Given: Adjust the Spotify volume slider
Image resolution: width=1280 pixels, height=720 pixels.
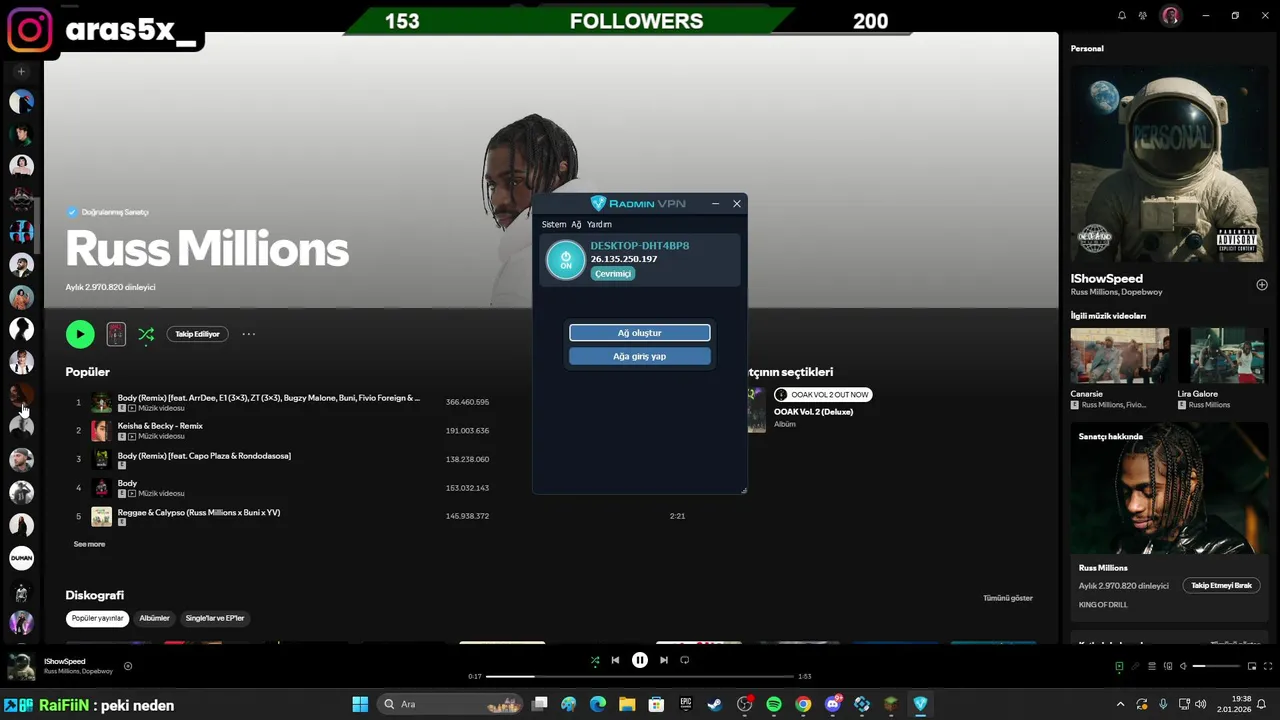Looking at the screenshot, I should coord(1215,666).
